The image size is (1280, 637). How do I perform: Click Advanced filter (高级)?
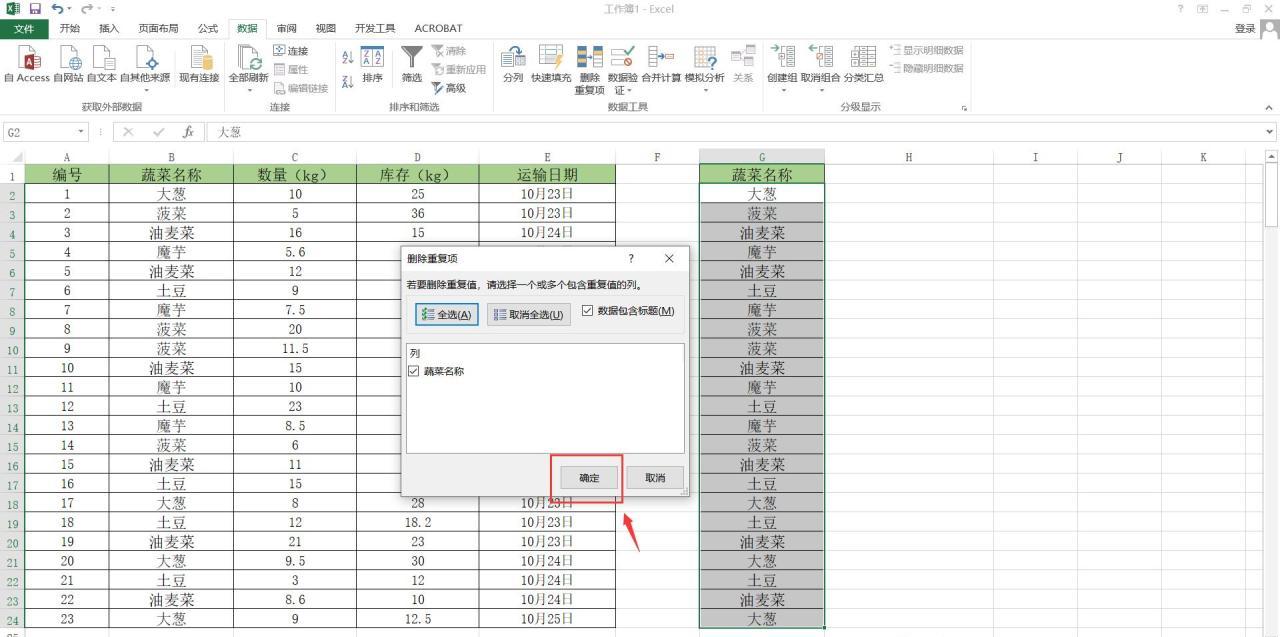[x=449, y=88]
